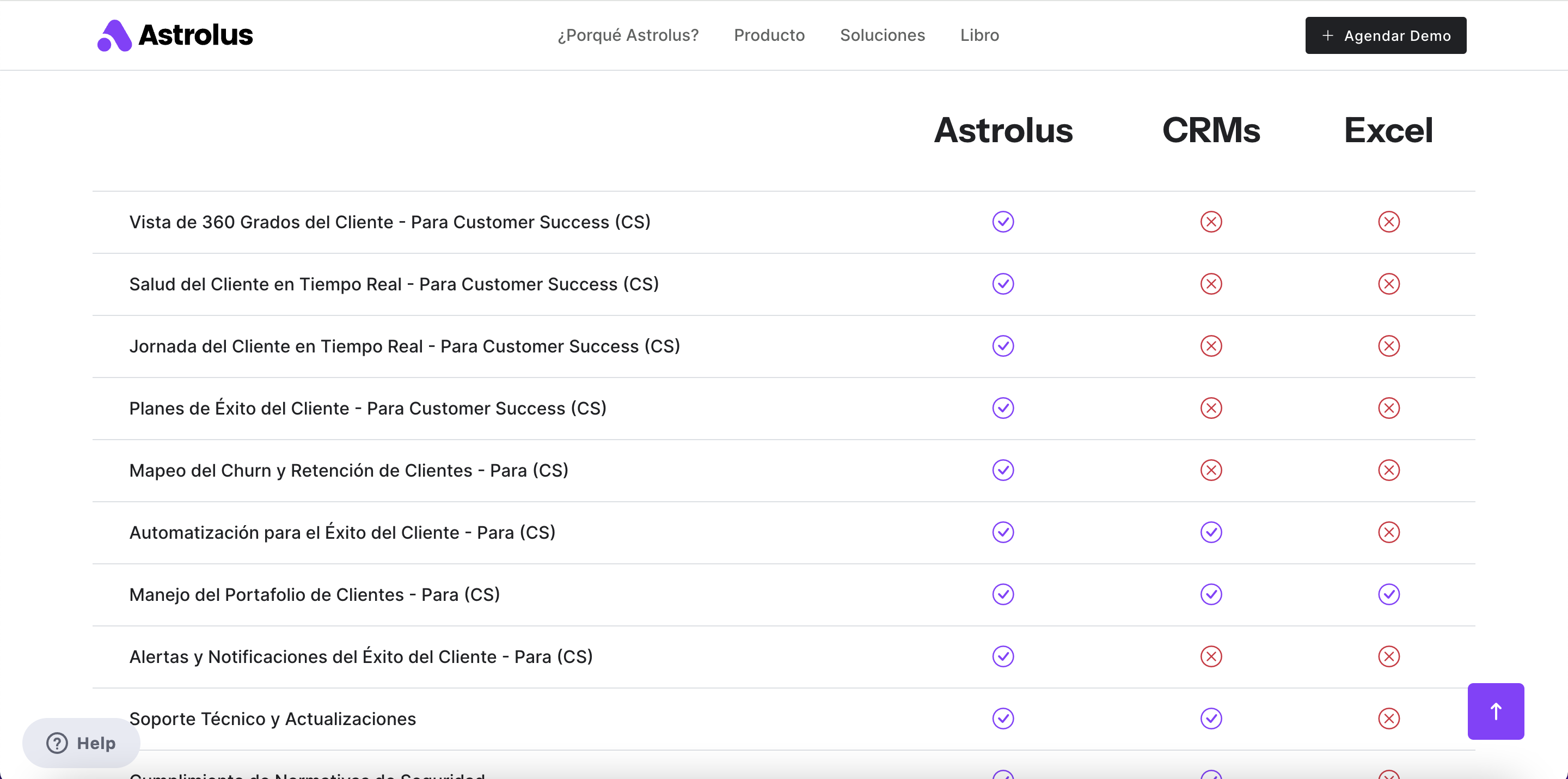Open the Help widget
The width and height of the screenshot is (1568, 779).
click(x=81, y=743)
